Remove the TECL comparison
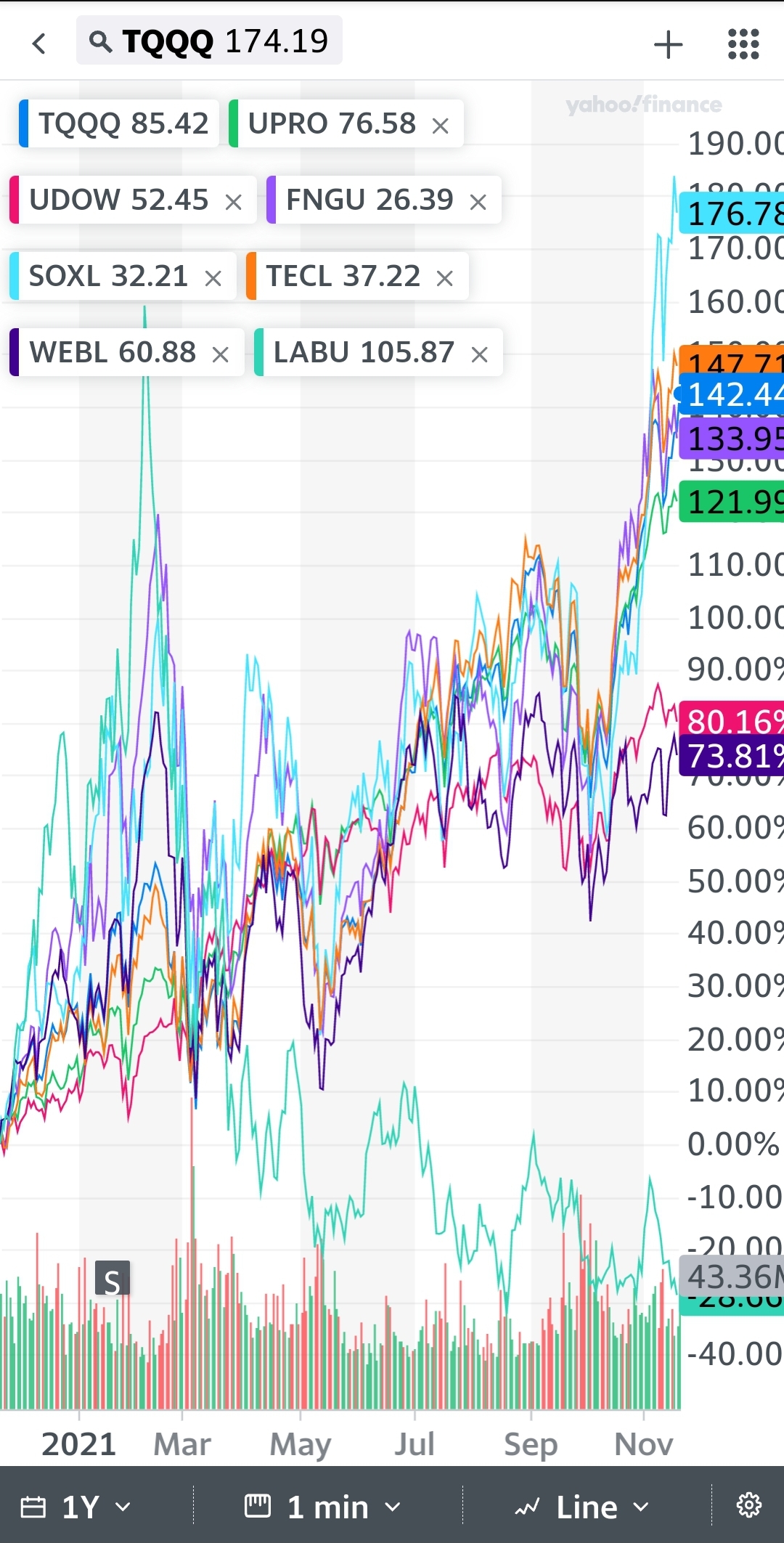Viewport: 784px width, 1543px height. click(445, 278)
